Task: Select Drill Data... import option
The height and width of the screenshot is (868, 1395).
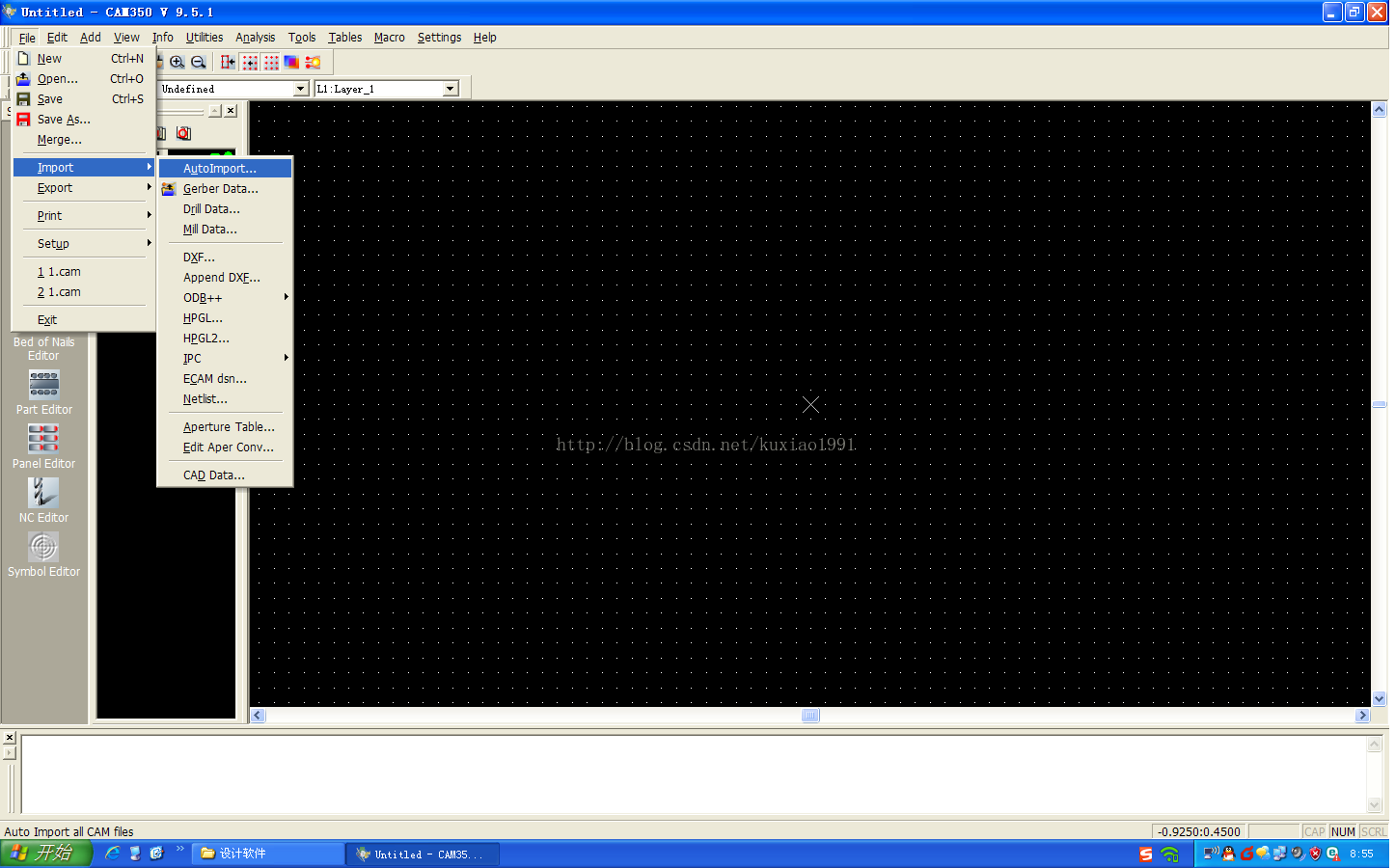Action: pyautogui.click(x=225, y=209)
